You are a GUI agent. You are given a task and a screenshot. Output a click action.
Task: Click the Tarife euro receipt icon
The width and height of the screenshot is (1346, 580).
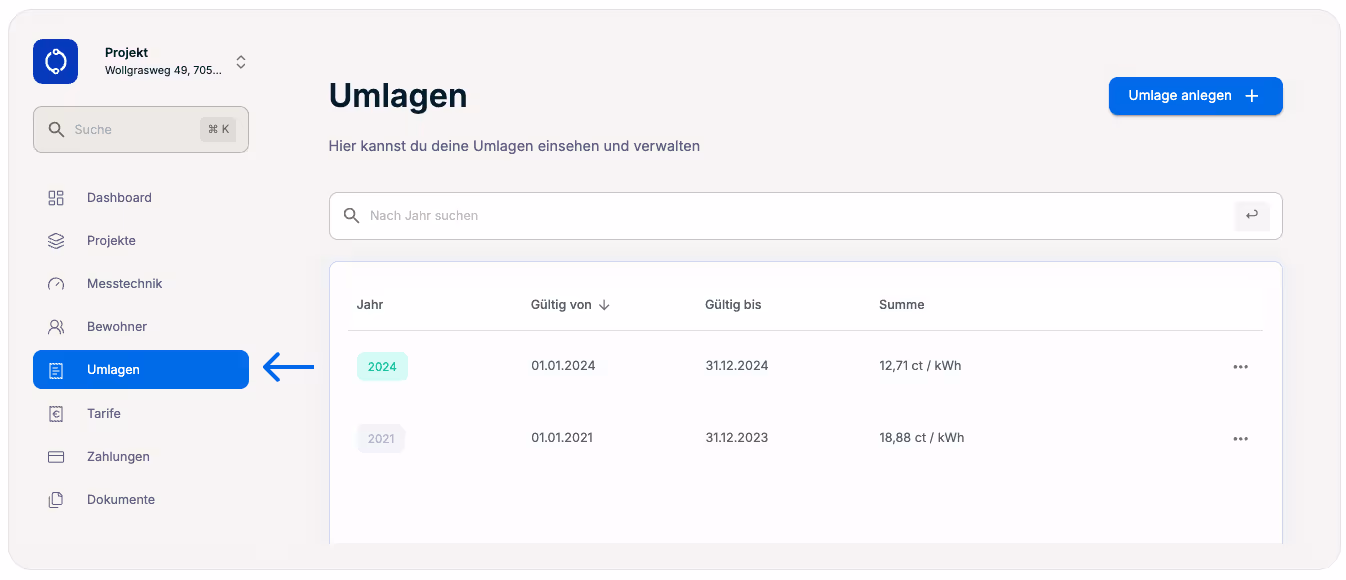56,414
